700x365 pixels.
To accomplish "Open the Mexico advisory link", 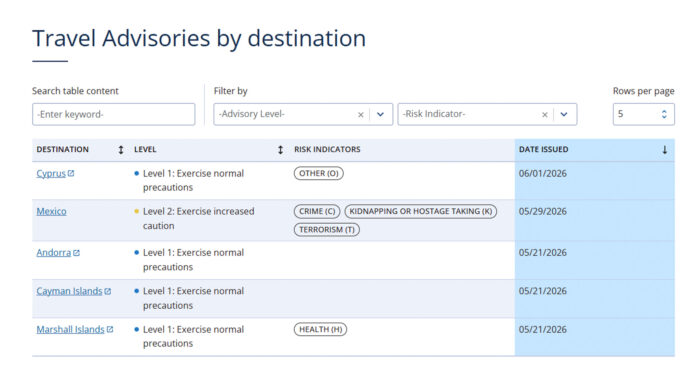I will click(51, 212).
